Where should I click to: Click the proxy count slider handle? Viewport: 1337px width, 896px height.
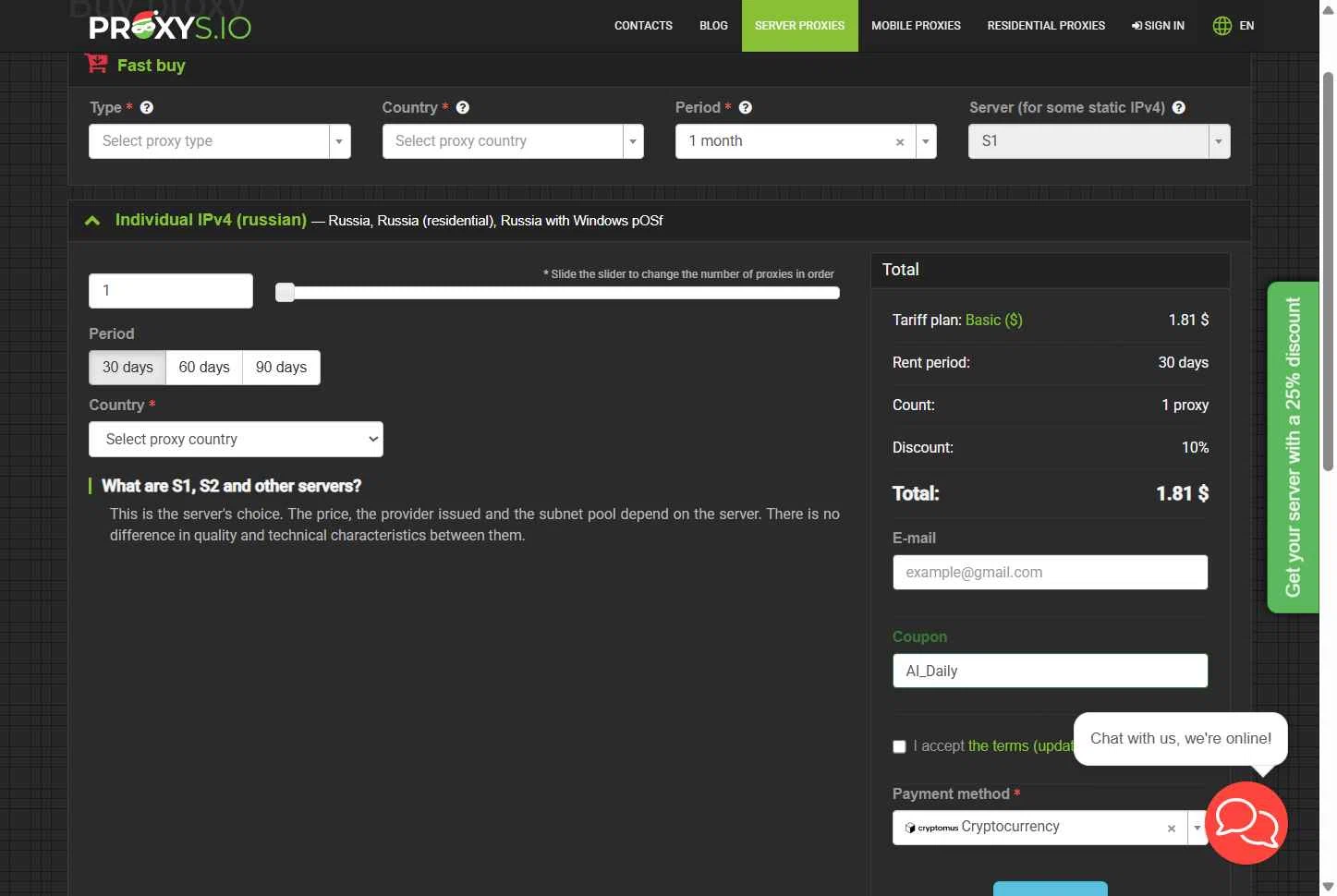[286, 293]
